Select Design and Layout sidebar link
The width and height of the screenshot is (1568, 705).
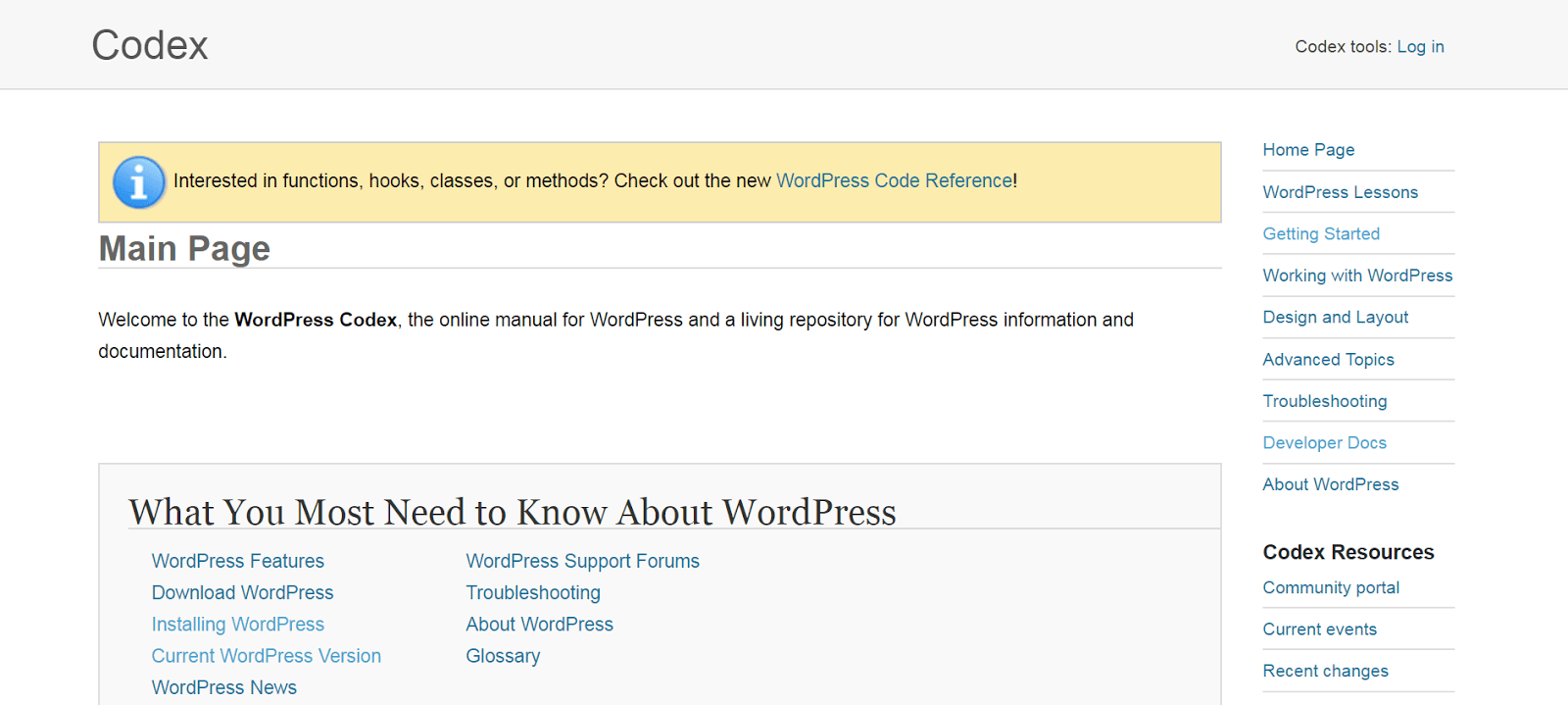tap(1335, 318)
